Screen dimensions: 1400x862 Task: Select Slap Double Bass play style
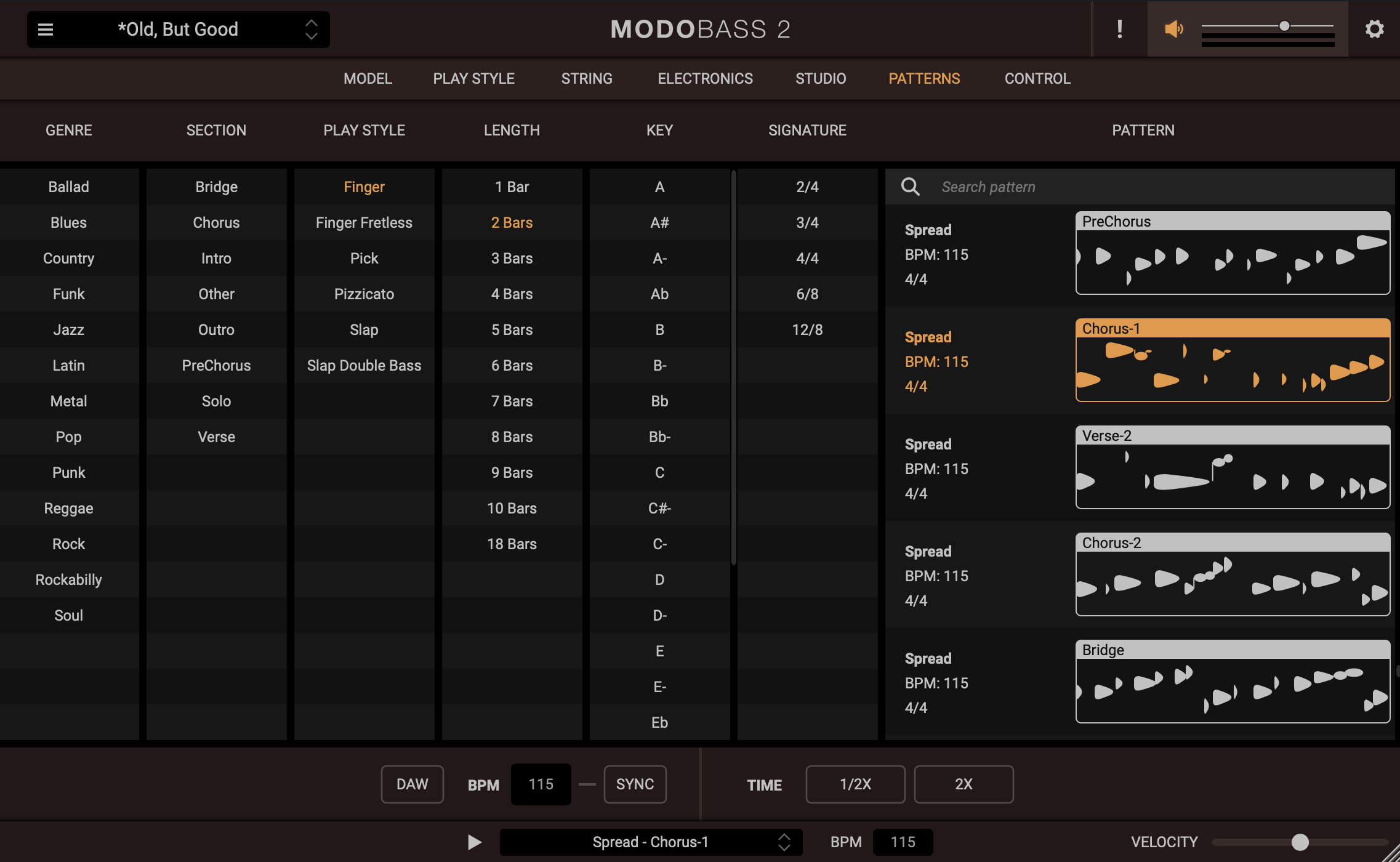coord(364,365)
